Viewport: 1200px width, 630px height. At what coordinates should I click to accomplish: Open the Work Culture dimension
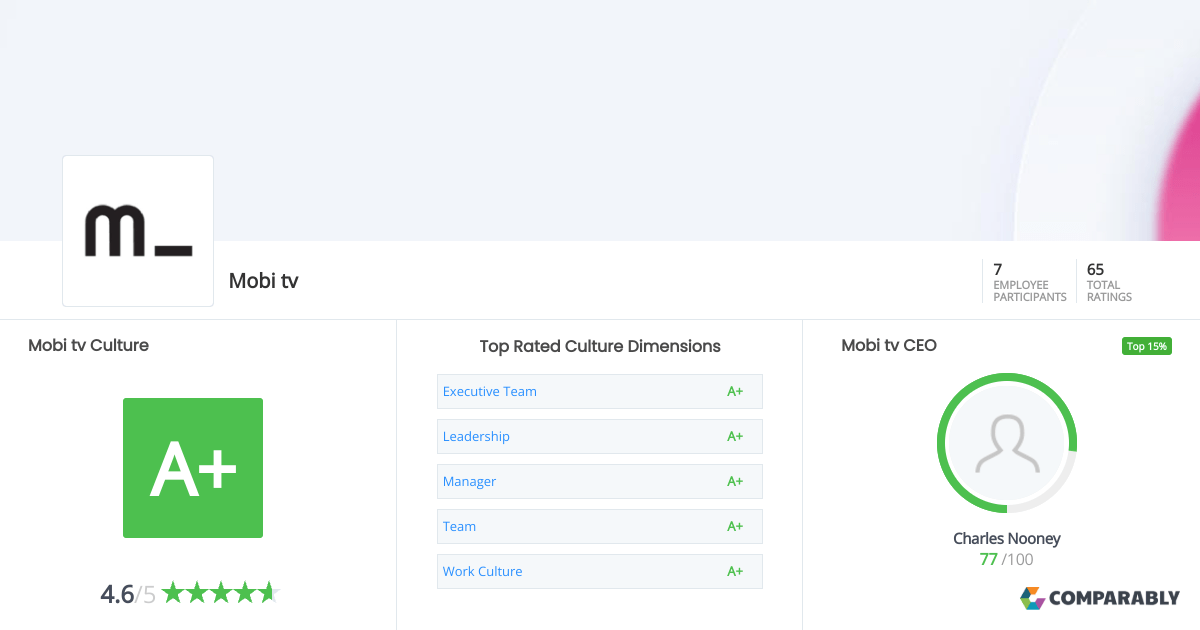coord(600,571)
